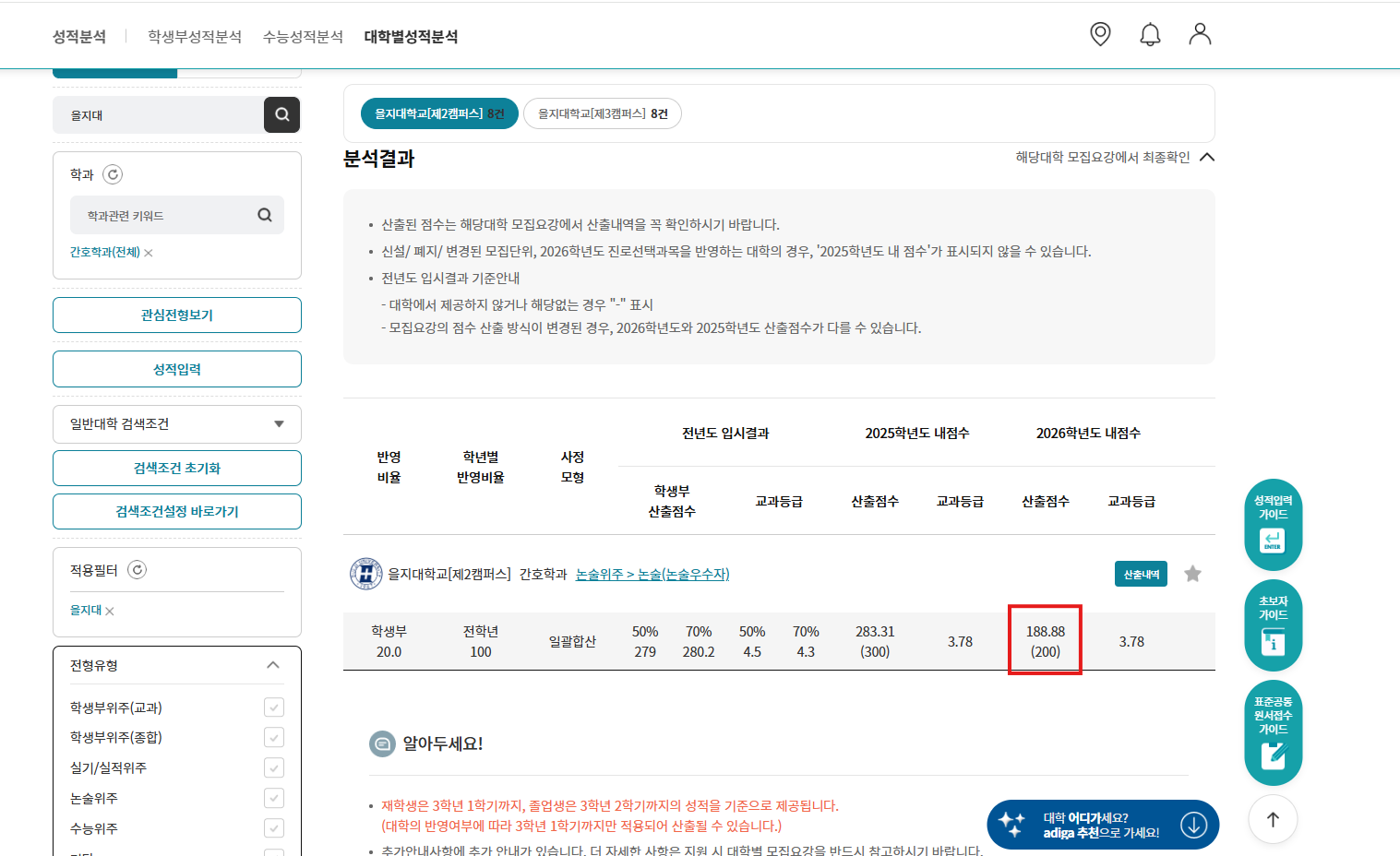Image resolution: width=1400 pixels, height=856 pixels.
Task: Click the download arrow in adiga banner
Action: point(1193,825)
